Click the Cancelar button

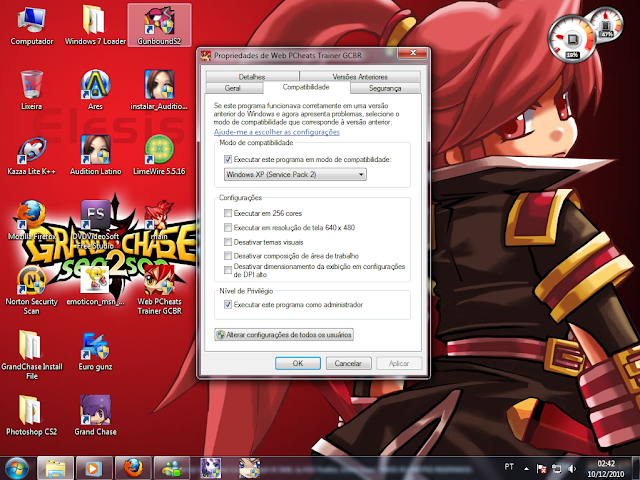point(348,363)
